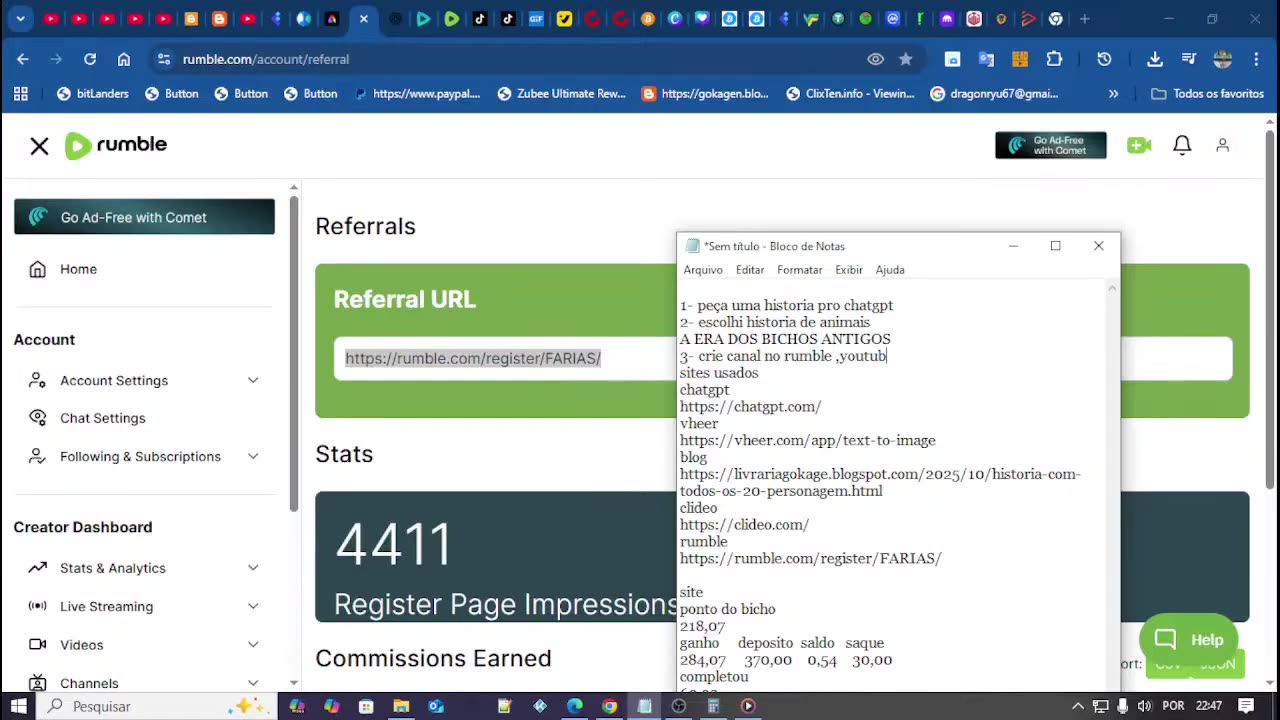Click the taskbar clock showing 22:47
1280x720 pixels.
1209,706
